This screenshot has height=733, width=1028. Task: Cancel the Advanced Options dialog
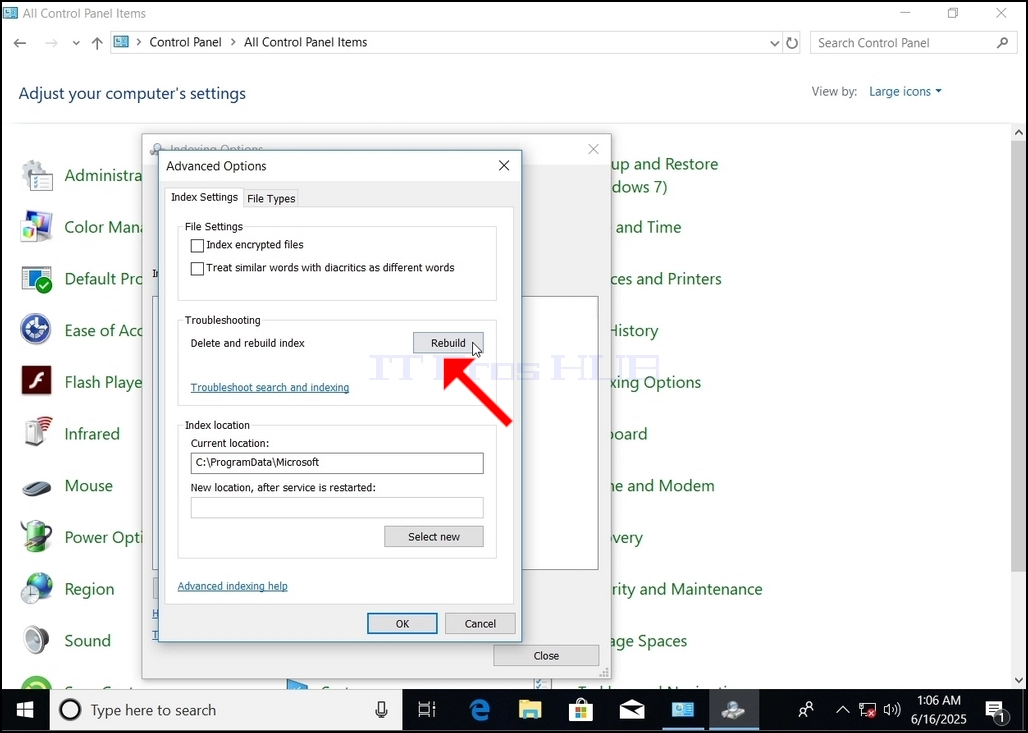[x=480, y=624]
